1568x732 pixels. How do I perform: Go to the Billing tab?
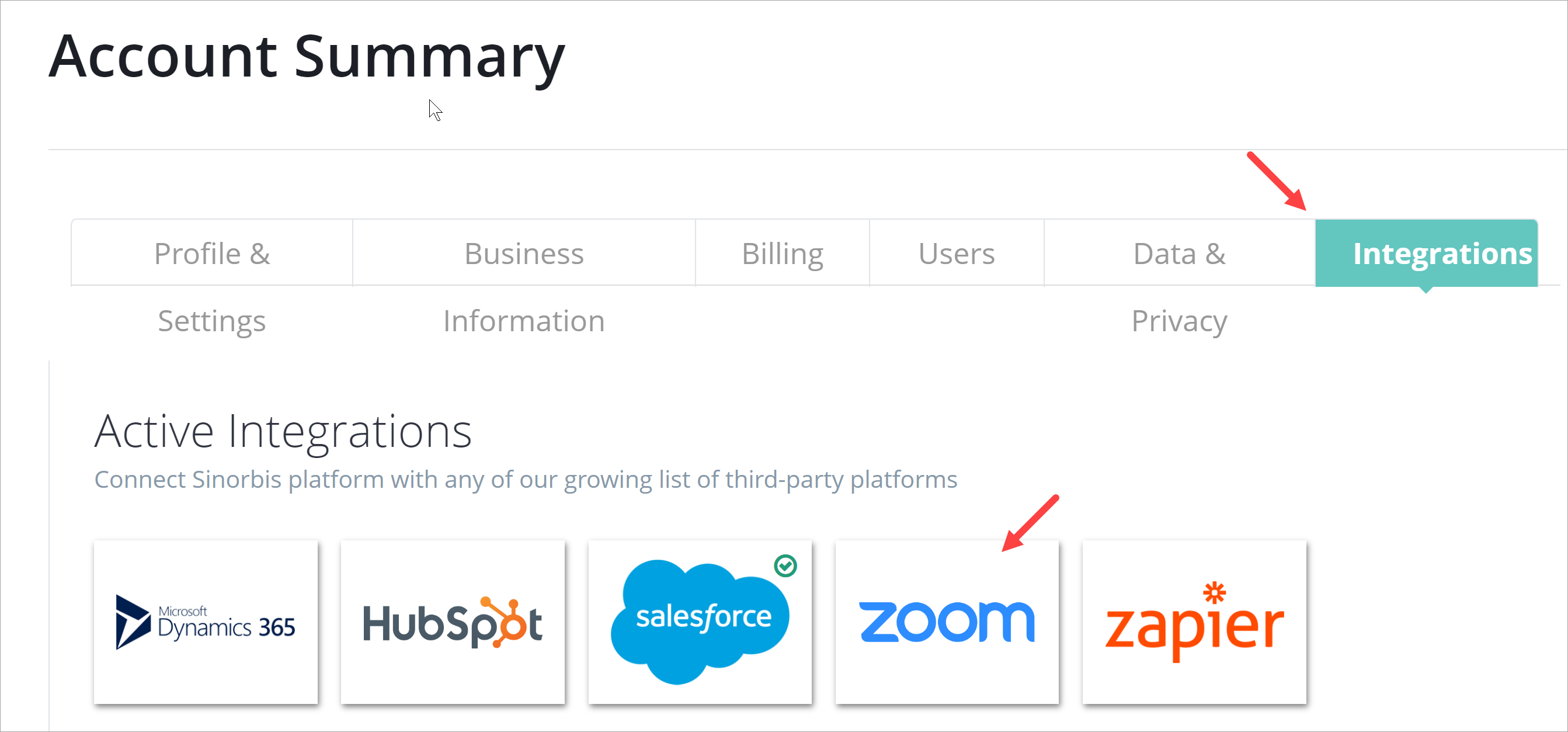782,254
